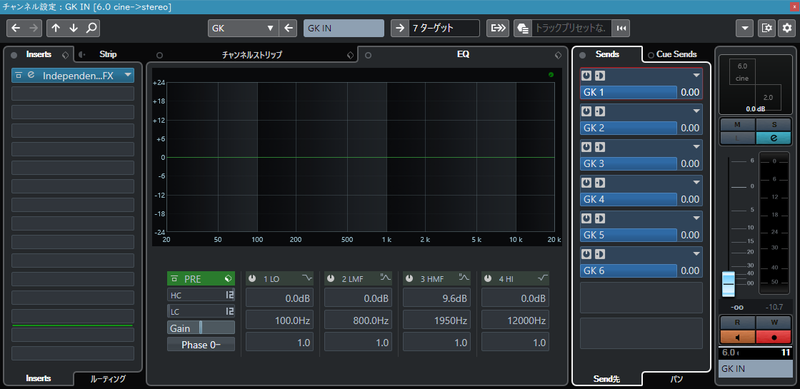The width and height of the screenshot is (800, 389).
Task: Enable write automation W button
Action: [773, 323]
